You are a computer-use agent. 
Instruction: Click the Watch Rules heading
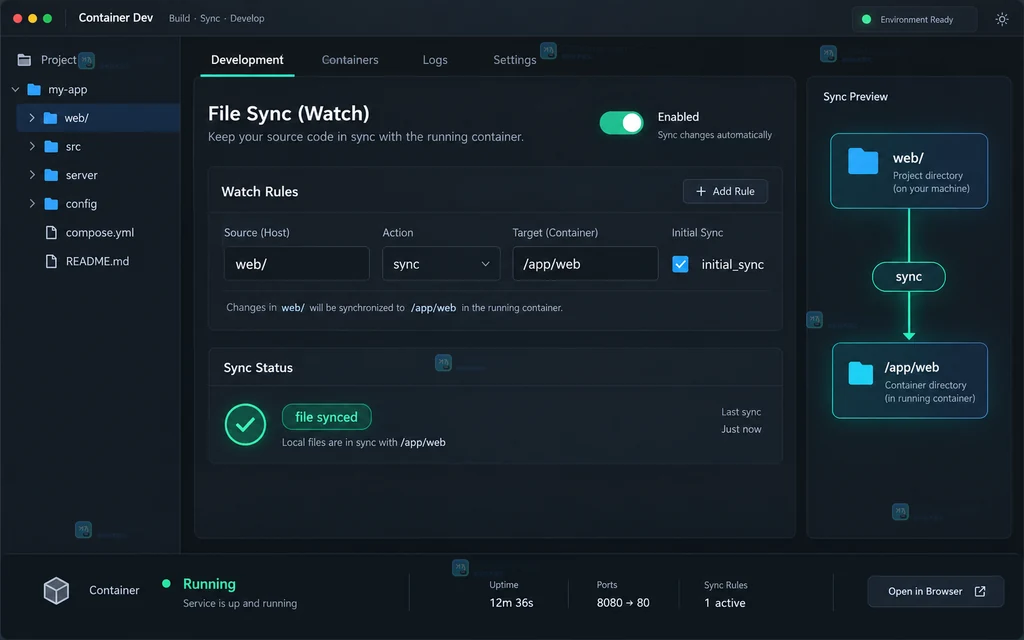(260, 191)
